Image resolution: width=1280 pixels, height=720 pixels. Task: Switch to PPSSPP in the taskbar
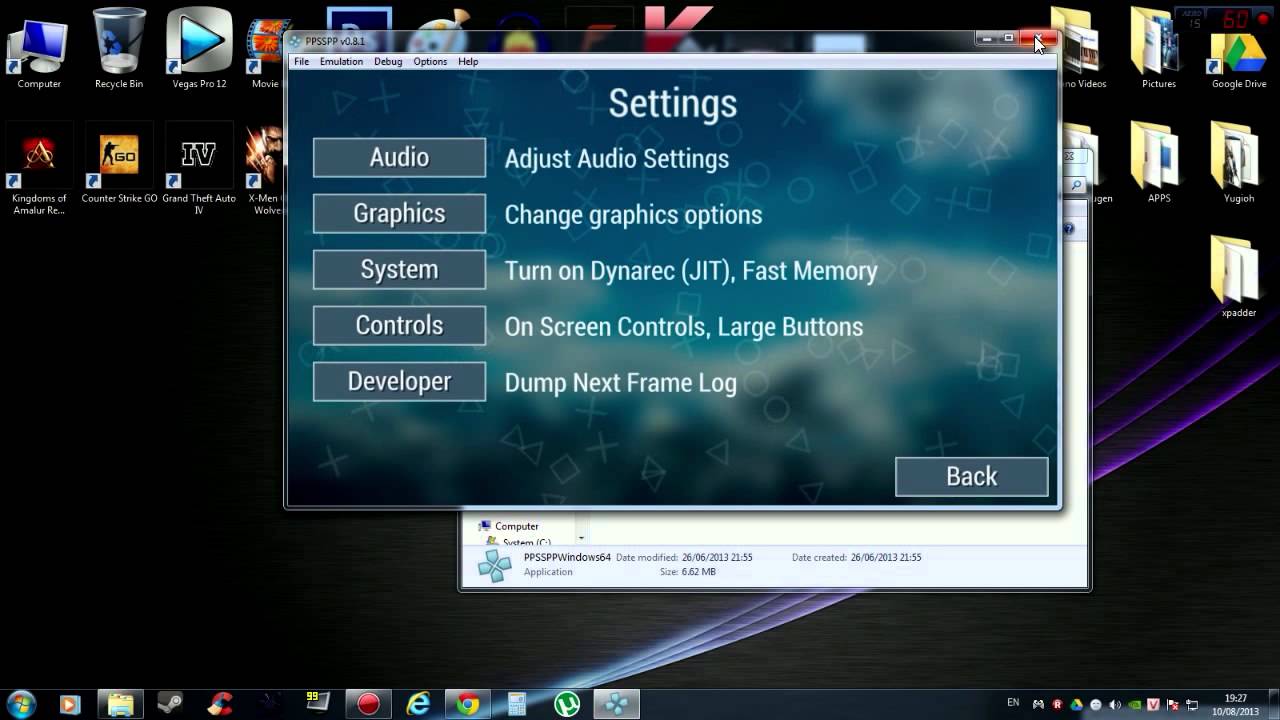(x=618, y=704)
